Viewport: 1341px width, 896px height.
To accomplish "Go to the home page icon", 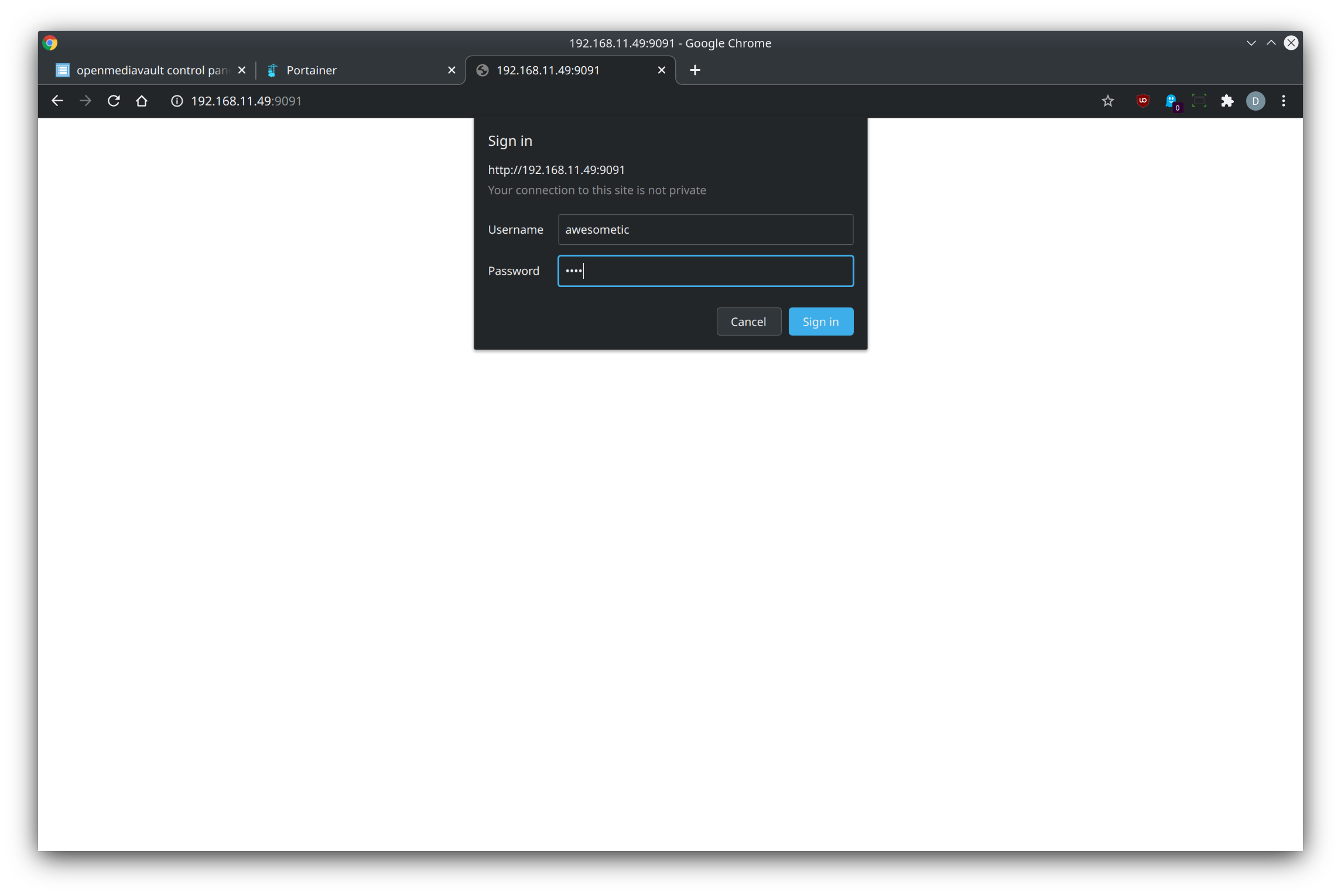I will 142,101.
